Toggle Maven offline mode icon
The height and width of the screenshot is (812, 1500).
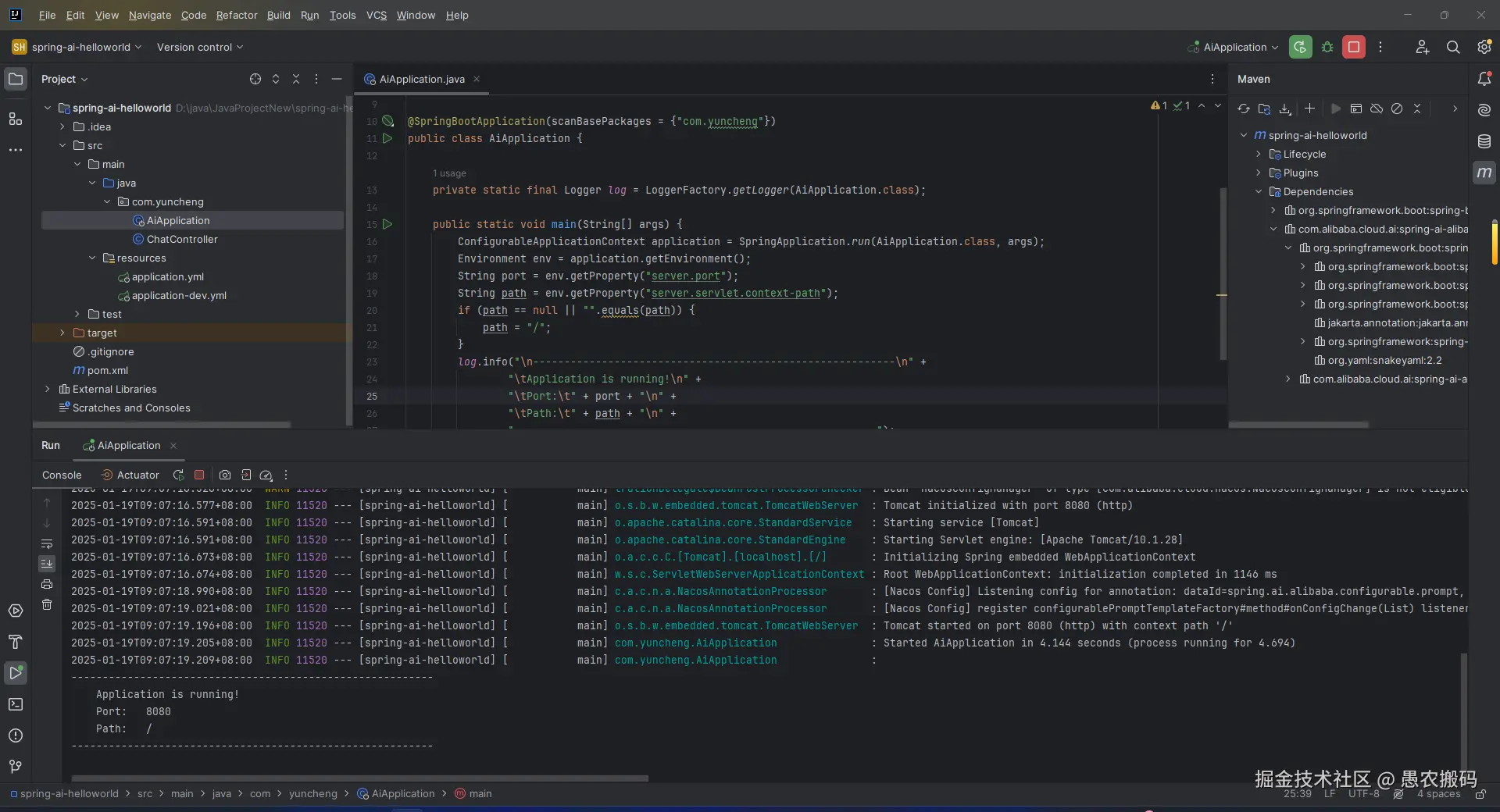point(1377,109)
